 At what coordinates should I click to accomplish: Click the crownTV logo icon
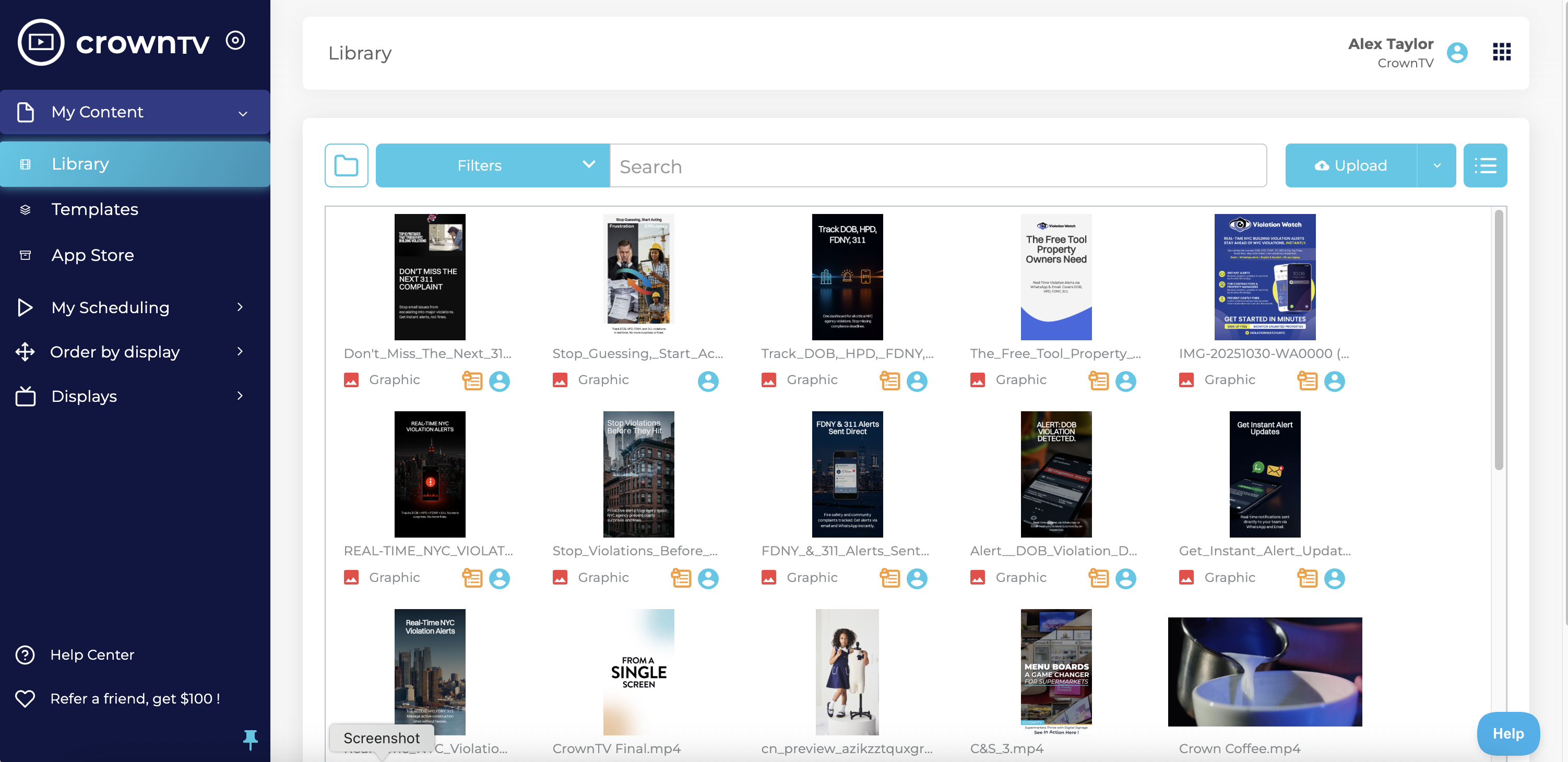(x=40, y=41)
